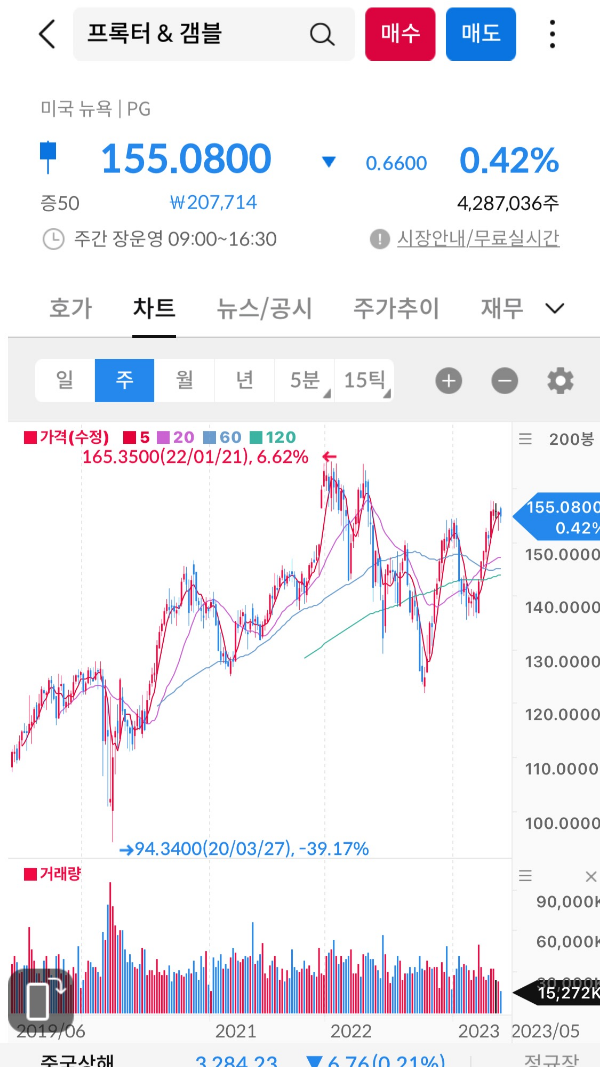600x1067 pixels.
Task: Open the three-dot overflow menu
Action: (x=551, y=33)
